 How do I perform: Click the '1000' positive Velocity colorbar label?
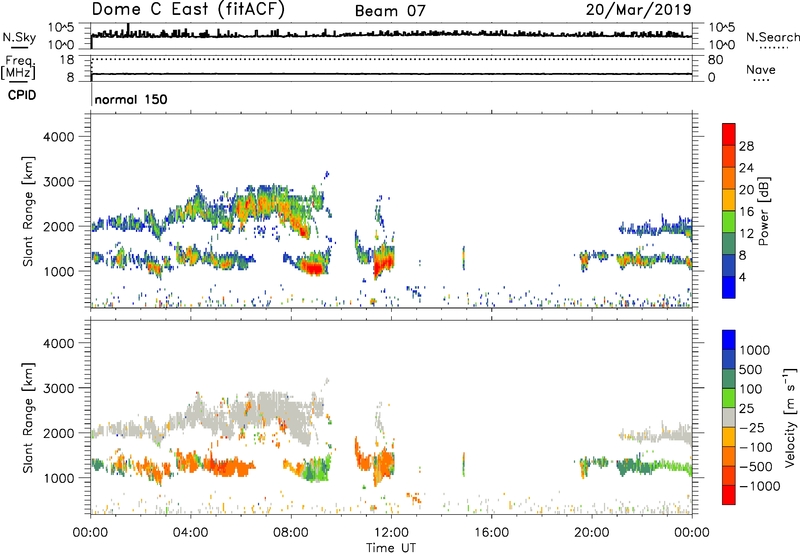coord(754,350)
